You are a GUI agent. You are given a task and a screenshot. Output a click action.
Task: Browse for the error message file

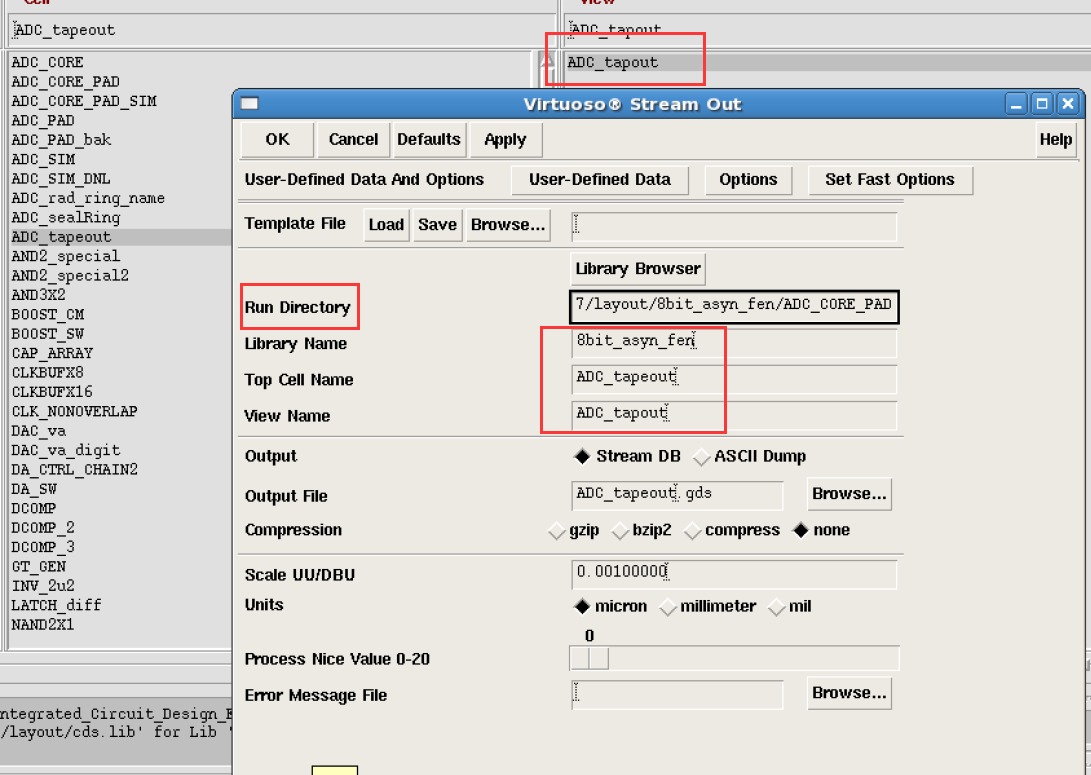[x=849, y=693]
